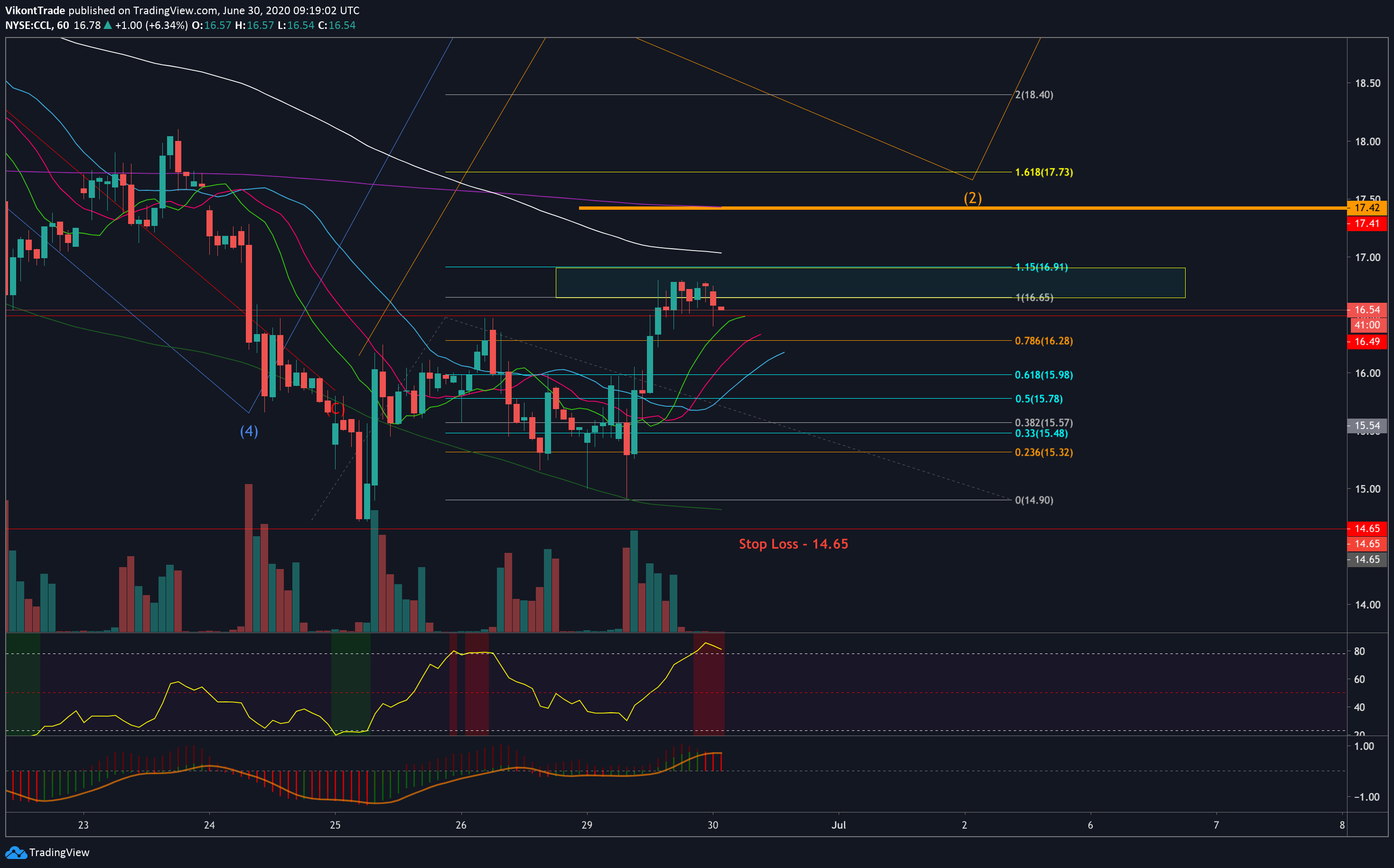1394x868 pixels.
Task: Click the red 17.41 price tag
Action: click(x=1366, y=224)
